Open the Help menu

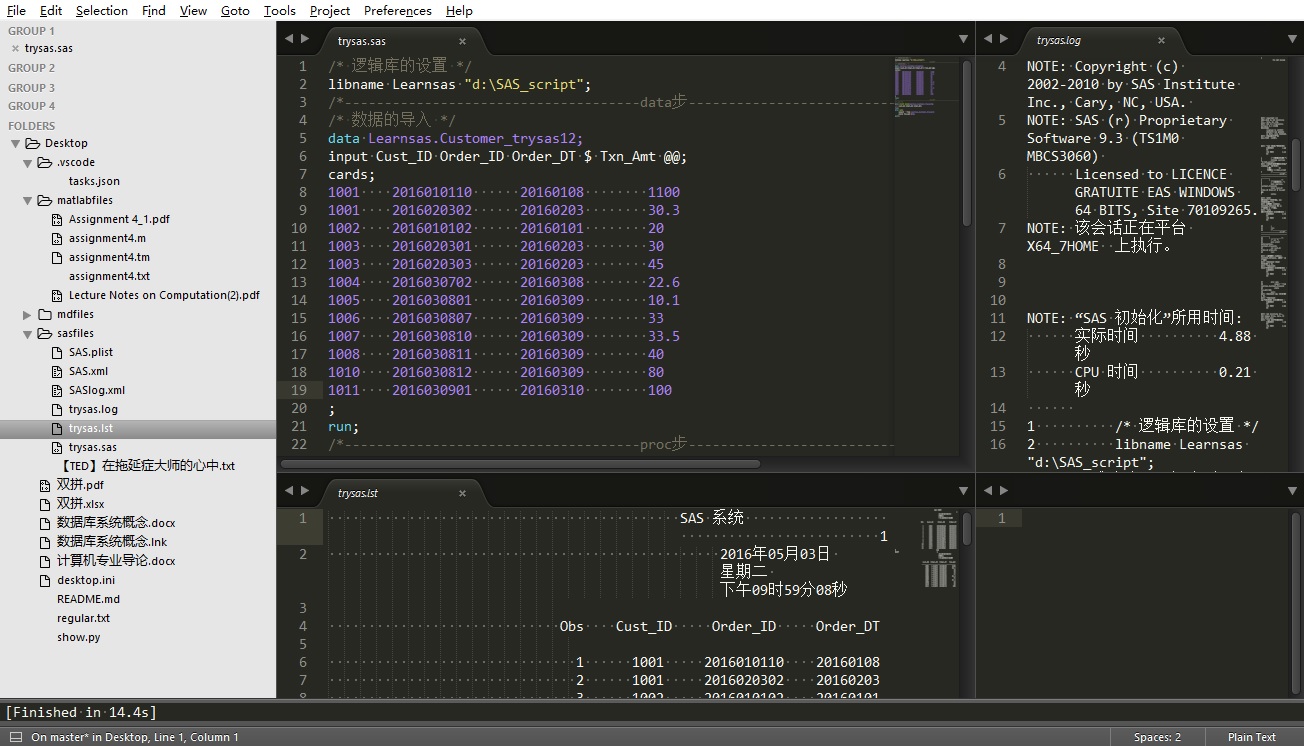[x=459, y=10]
